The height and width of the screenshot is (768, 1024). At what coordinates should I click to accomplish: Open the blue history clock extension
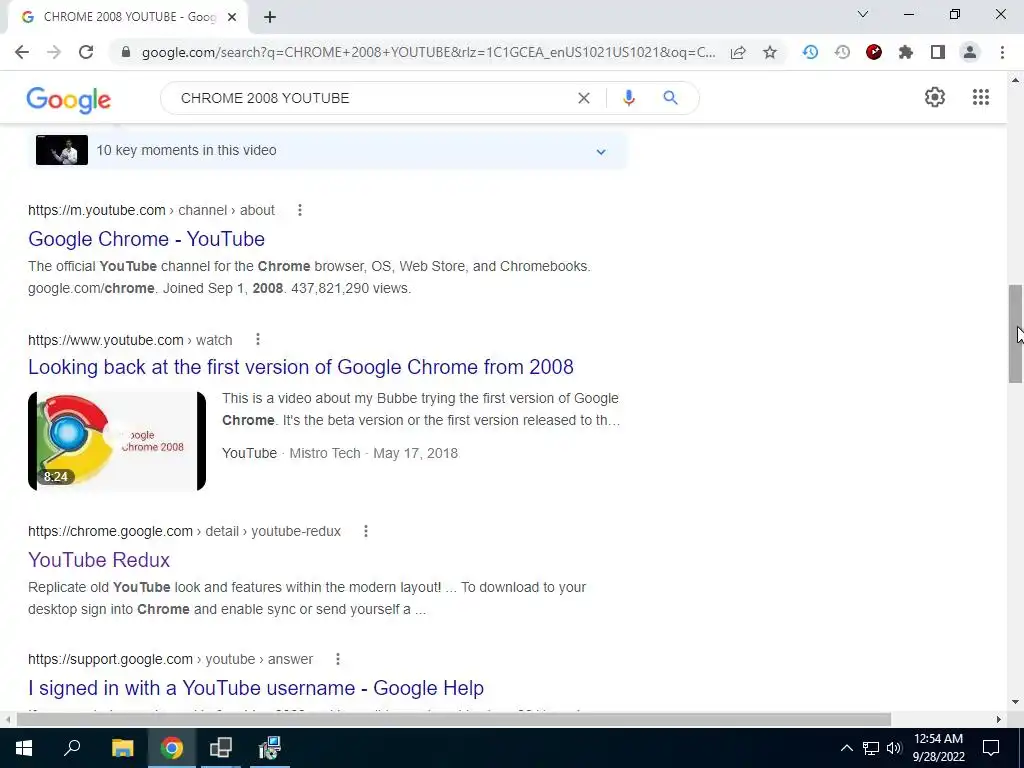810,52
